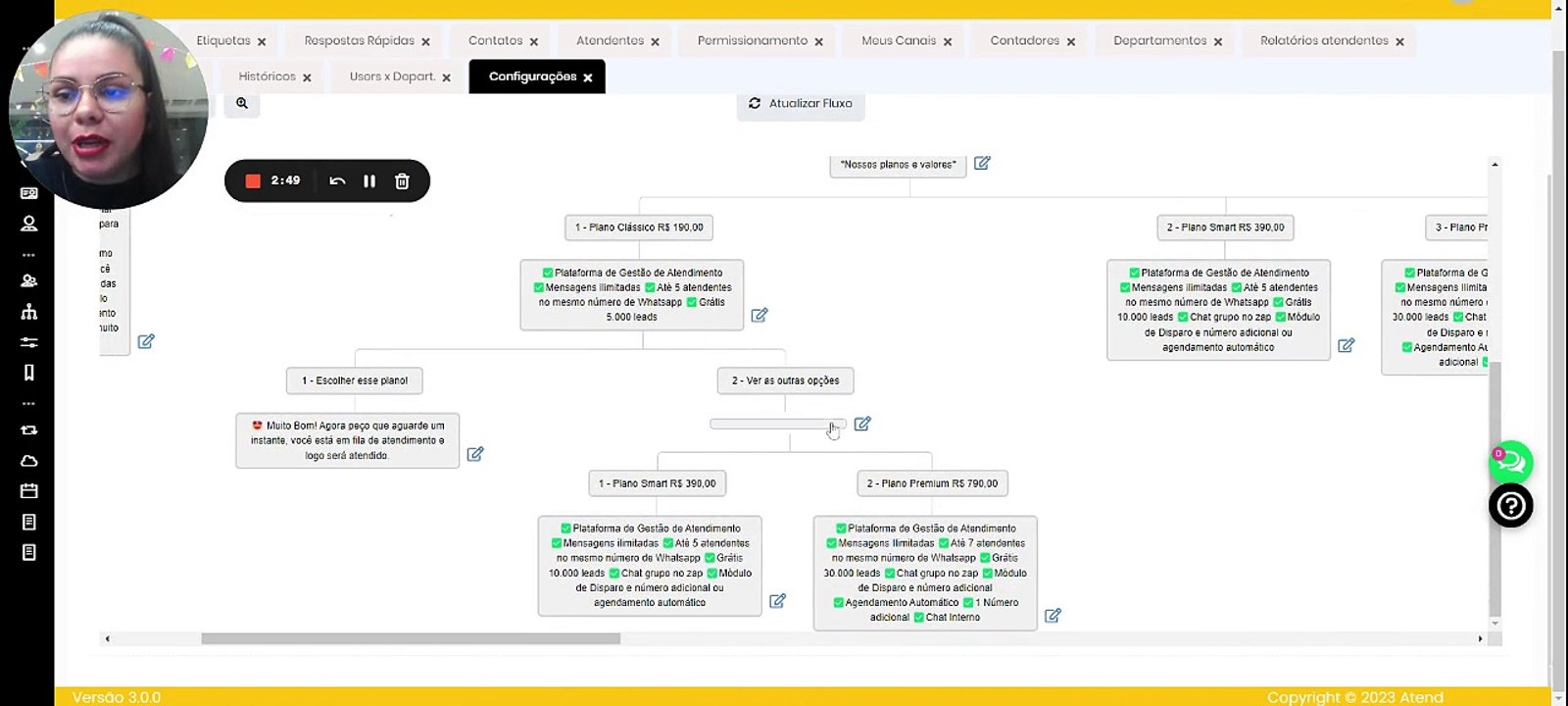Click the flow's horizontal scrollbar right arrow
The image size is (1568, 706).
click(x=1480, y=638)
